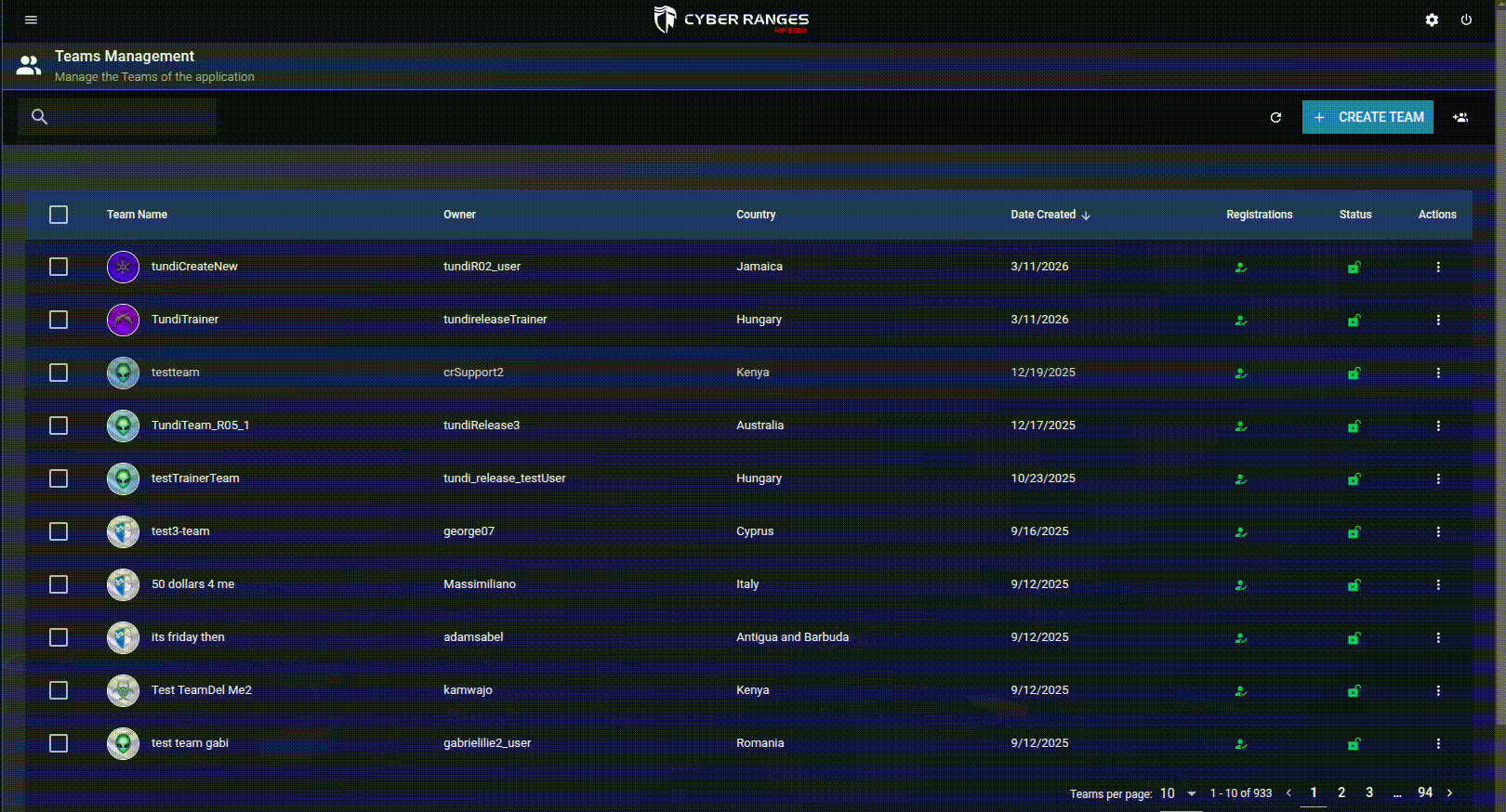The image size is (1506, 812).
Task: Go to page 2 of teams
Action: (1341, 792)
